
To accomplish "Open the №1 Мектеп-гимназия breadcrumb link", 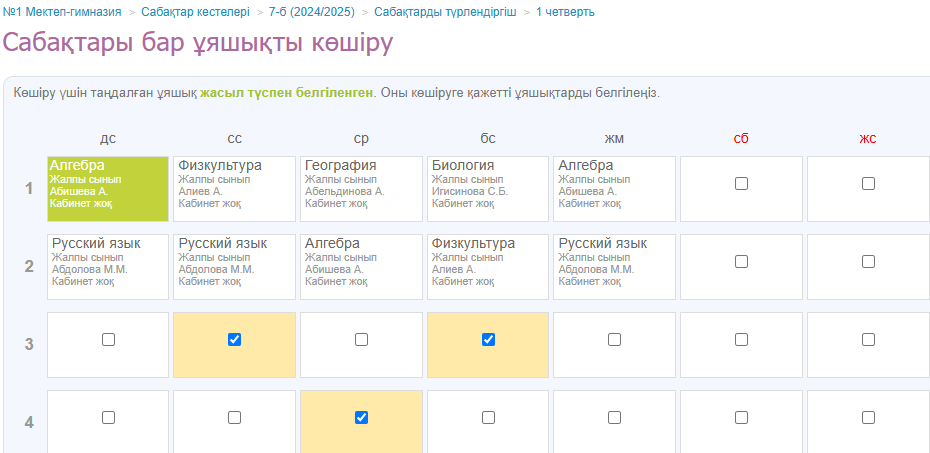I will [62, 12].
